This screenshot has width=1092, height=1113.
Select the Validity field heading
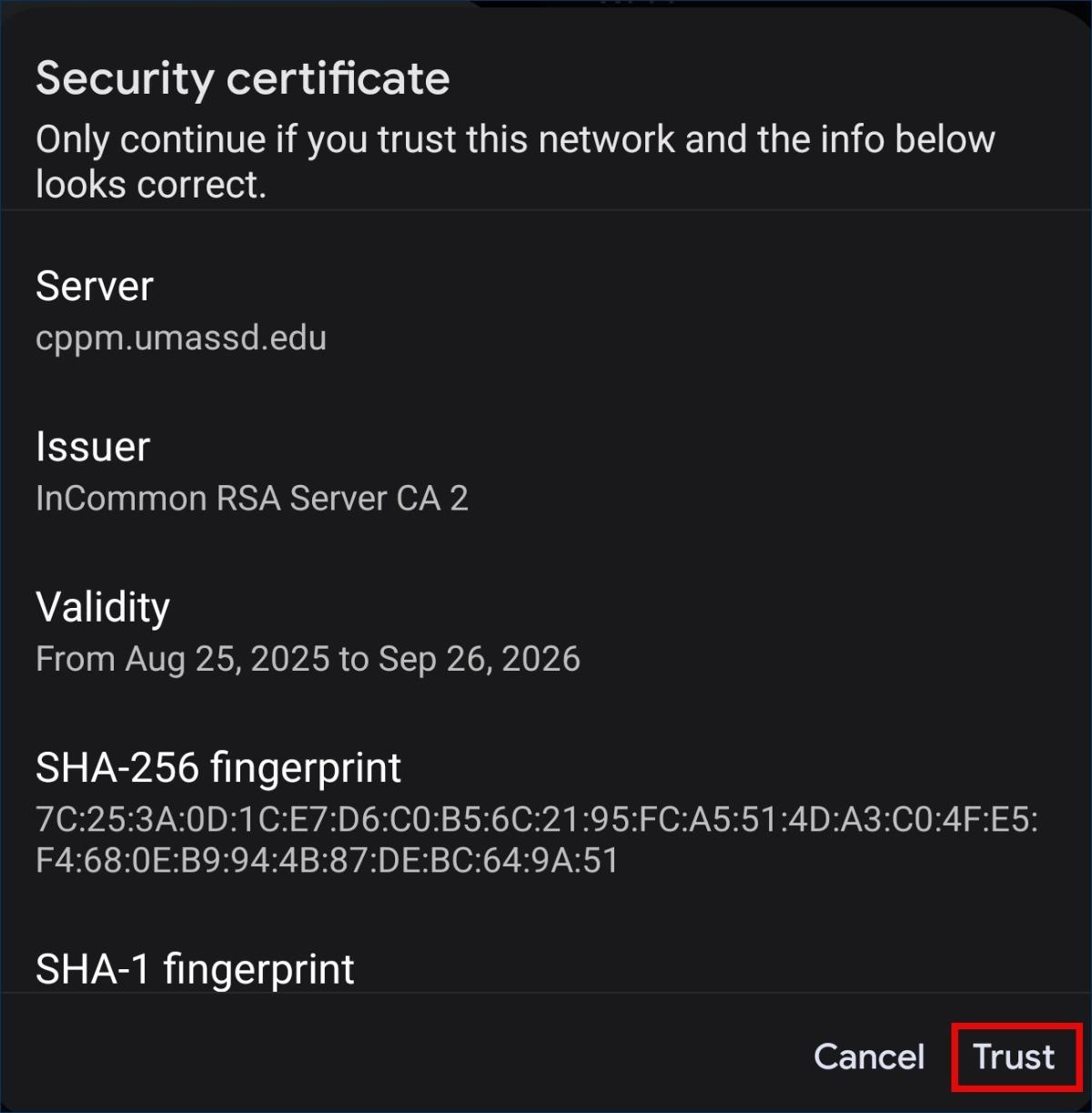(x=103, y=607)
